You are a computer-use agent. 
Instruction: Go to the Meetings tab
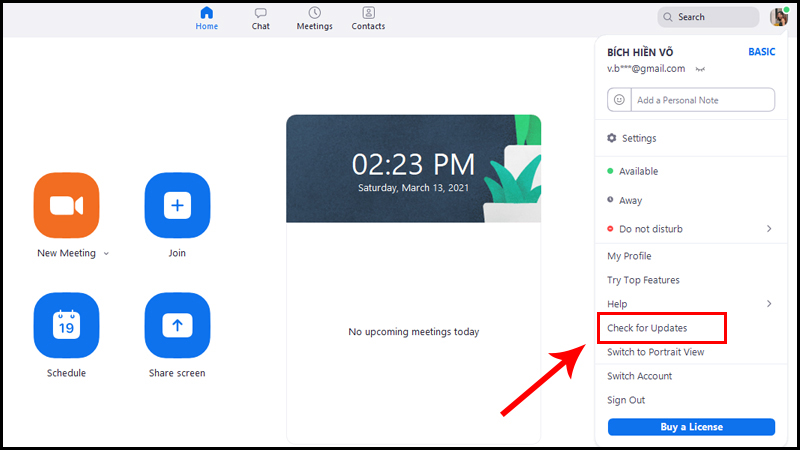(x=314, y=18)
